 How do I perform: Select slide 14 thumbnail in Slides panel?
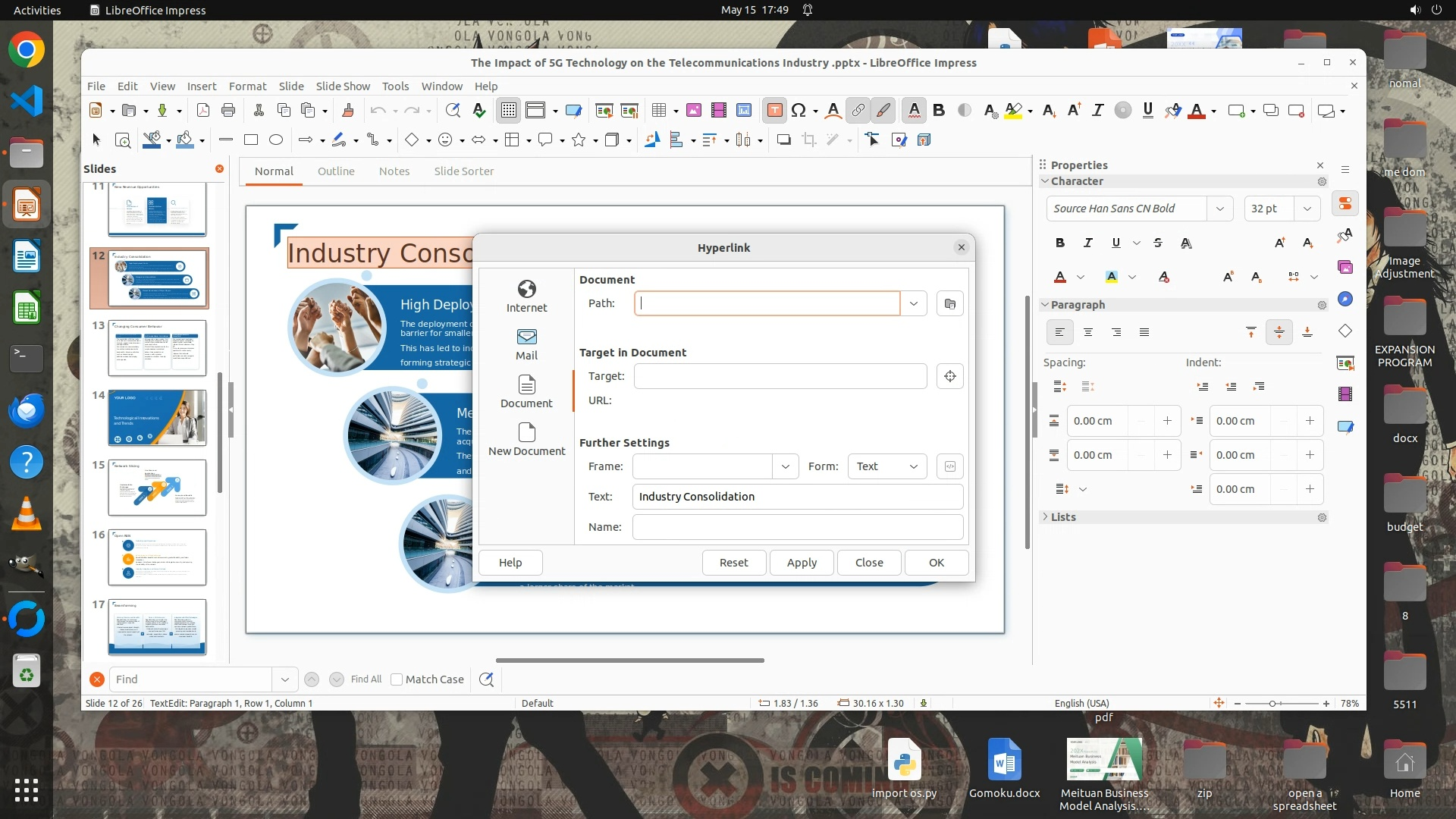point(157,418)
